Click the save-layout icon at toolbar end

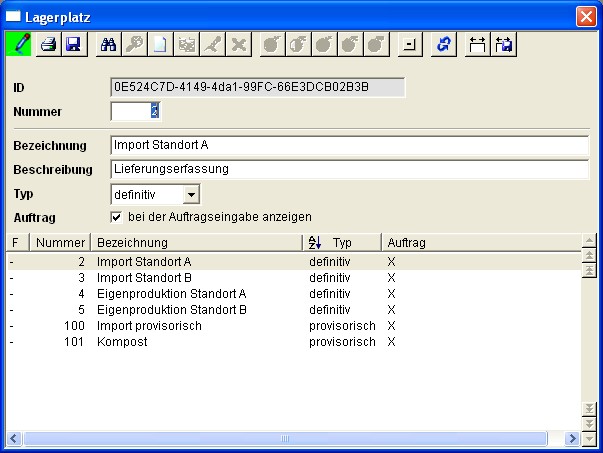pos(503,45)
